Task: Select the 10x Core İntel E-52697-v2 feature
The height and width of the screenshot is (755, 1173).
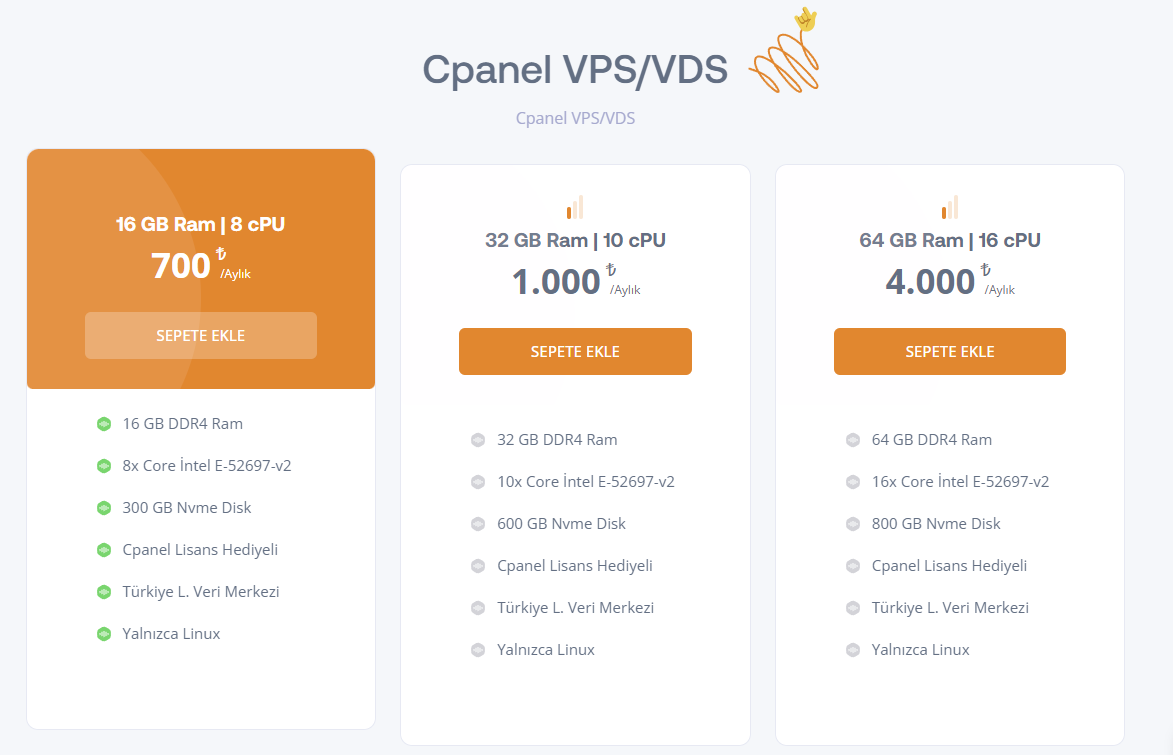Action: (x=586, y=482)
